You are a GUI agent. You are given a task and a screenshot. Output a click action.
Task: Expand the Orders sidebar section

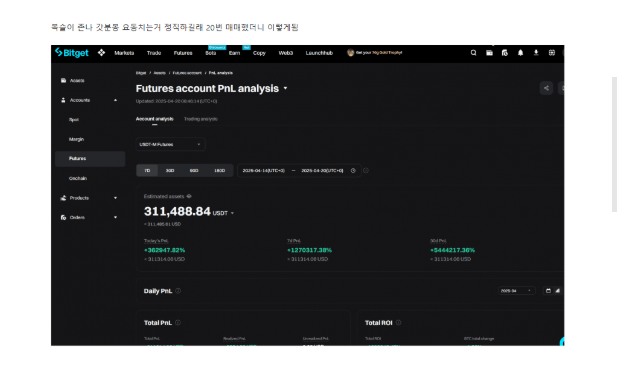(115, 217)
